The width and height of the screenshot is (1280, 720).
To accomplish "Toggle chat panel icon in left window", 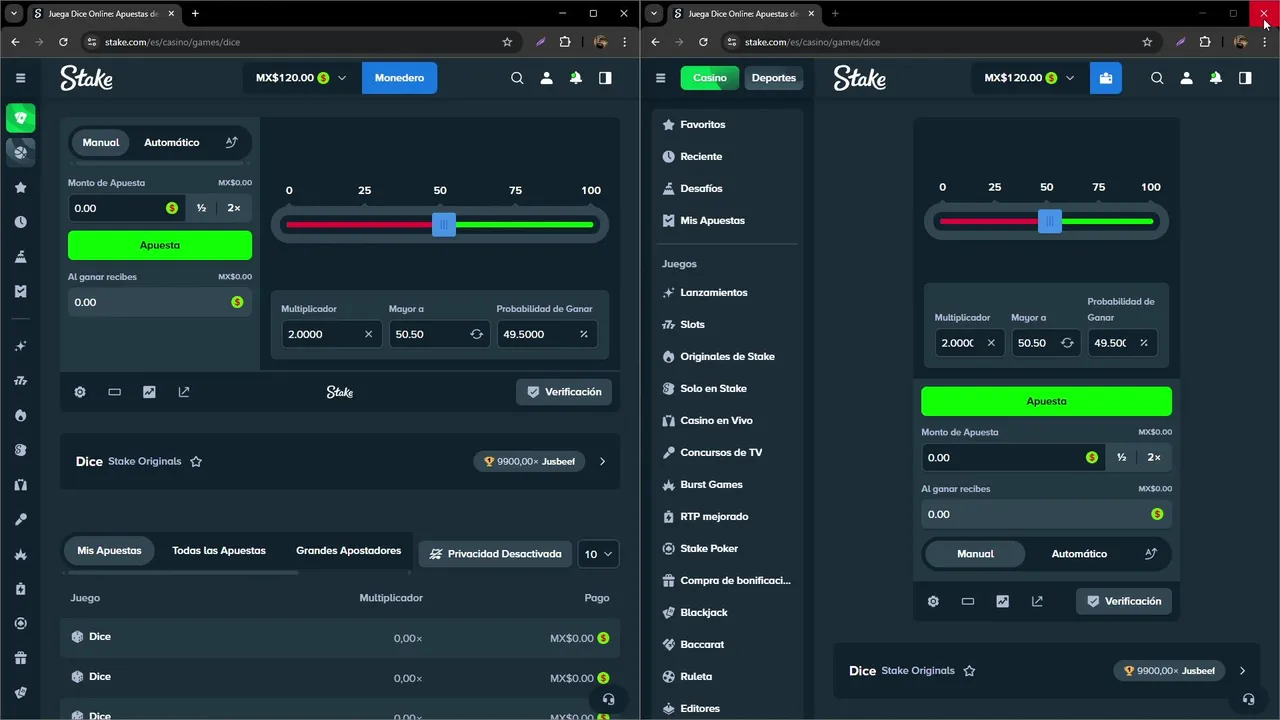I will pyautogui.click(x=605, y=78).
